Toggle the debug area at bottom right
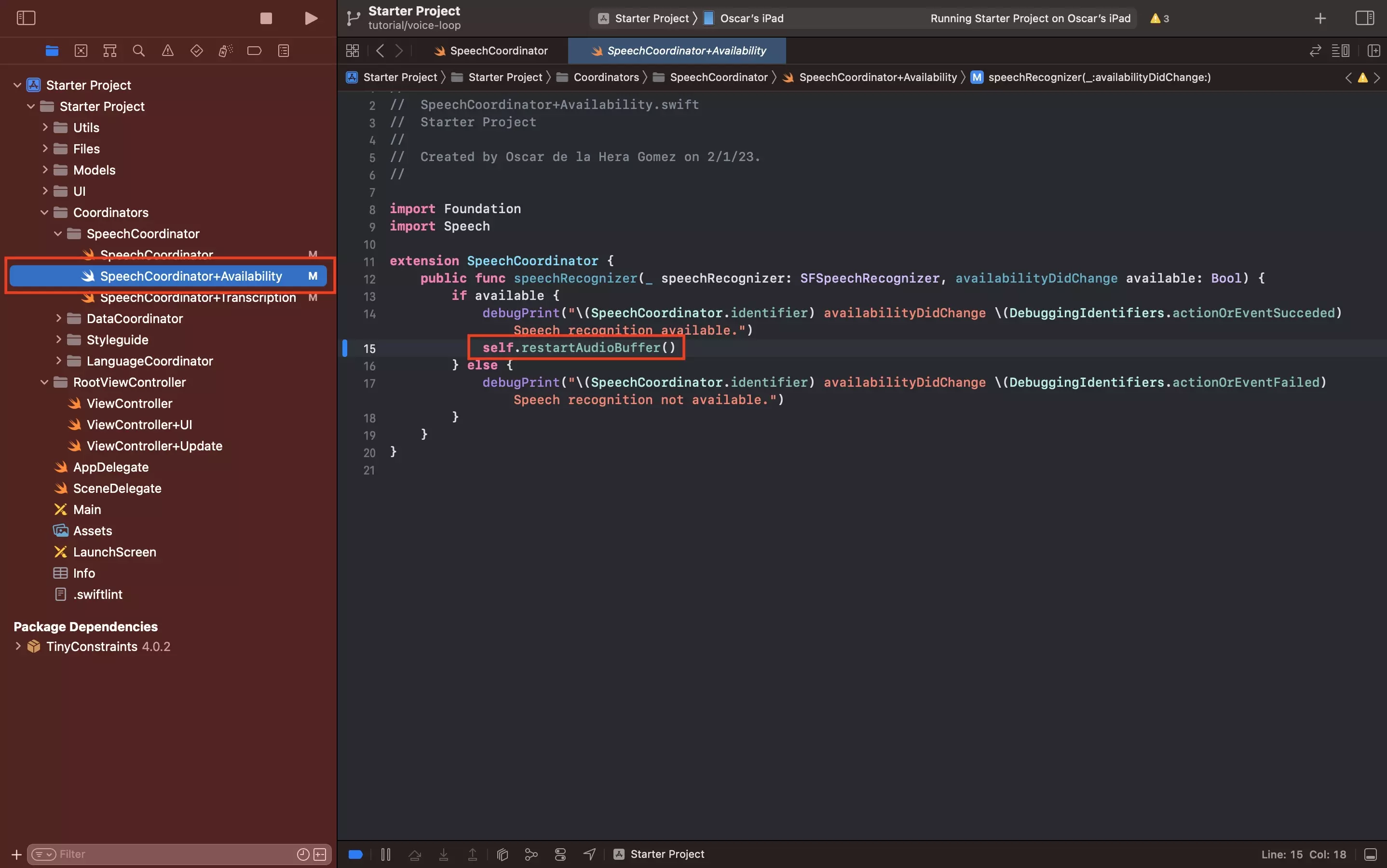 point(1370,854)
